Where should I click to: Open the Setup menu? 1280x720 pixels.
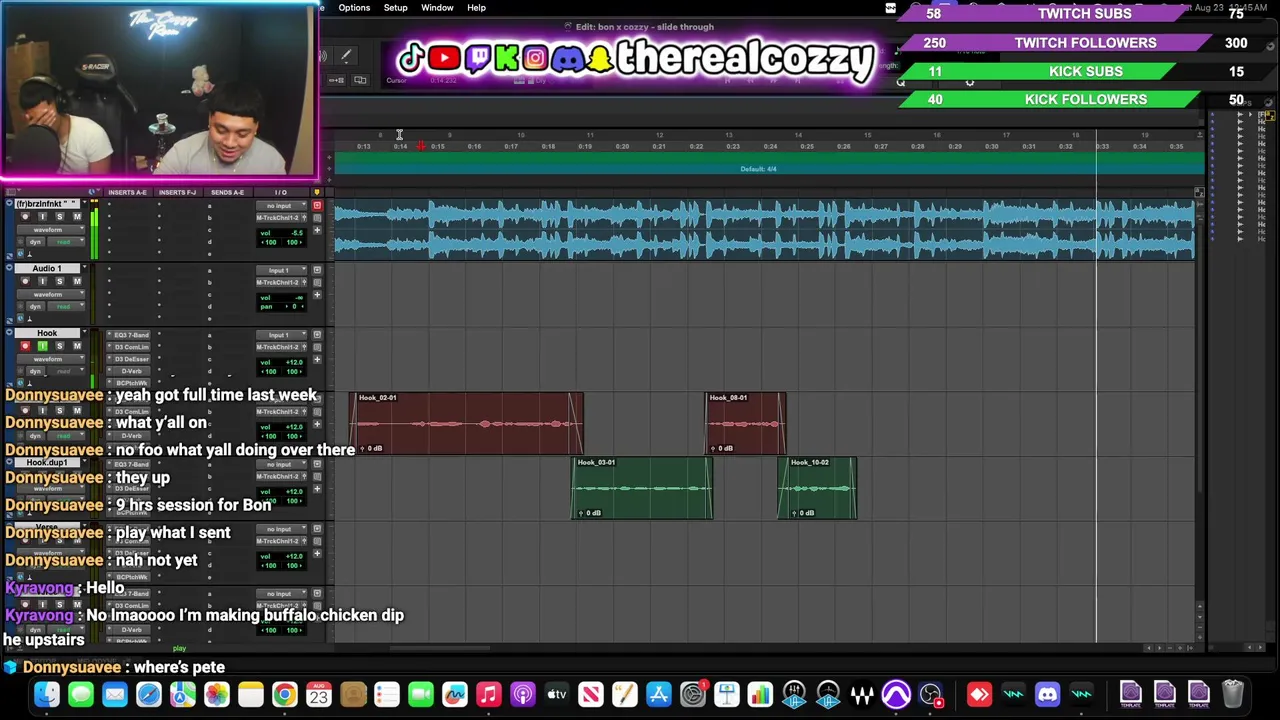tap(395, 8)
